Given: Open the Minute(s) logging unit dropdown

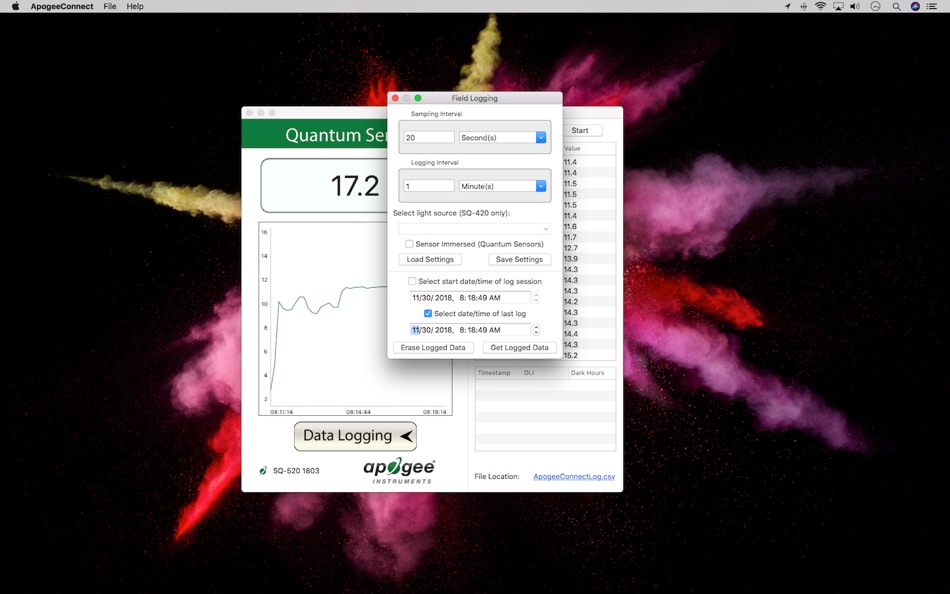Looking at the screenshot, I should pyautogui.click(x=502, y=186).
